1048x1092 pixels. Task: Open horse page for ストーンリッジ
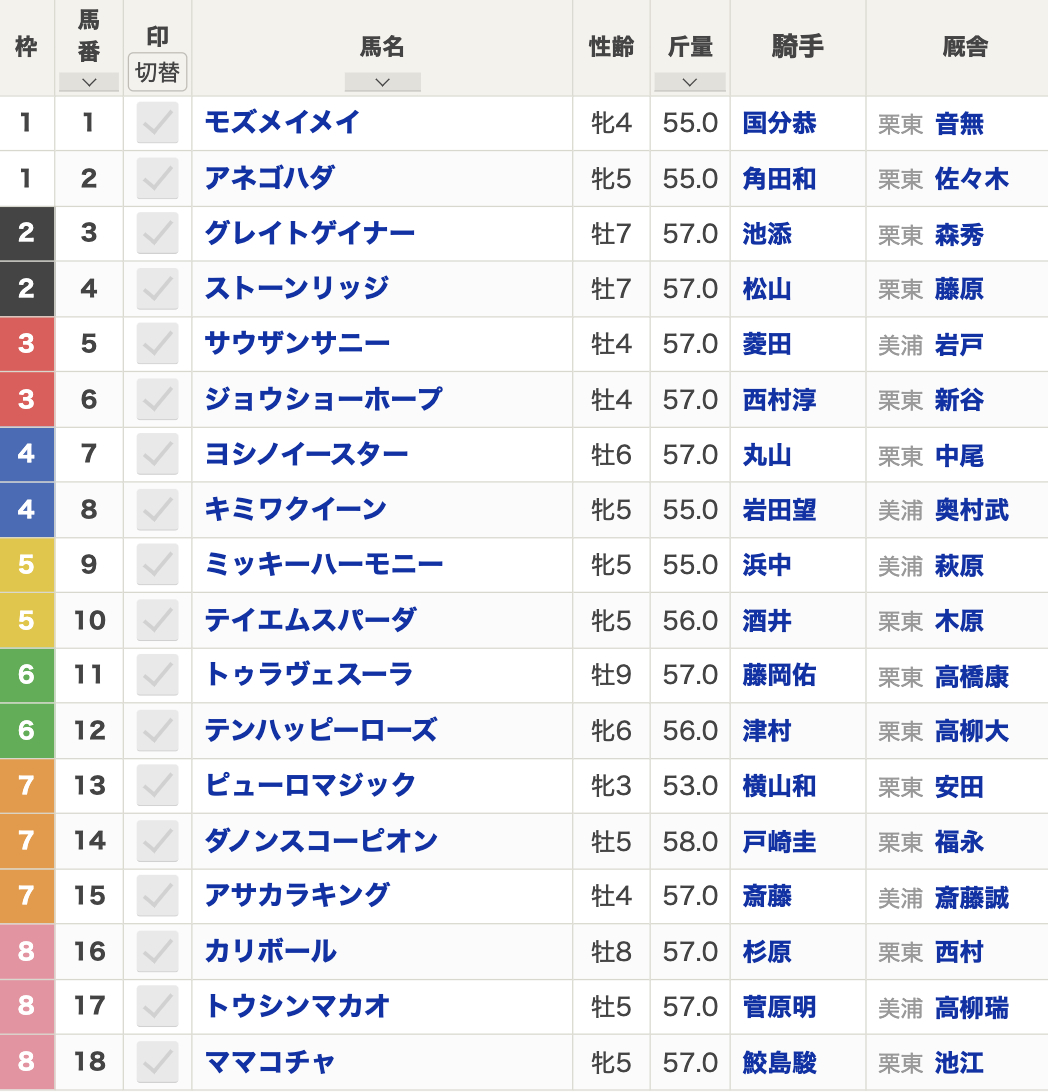(x=297, y=288)
